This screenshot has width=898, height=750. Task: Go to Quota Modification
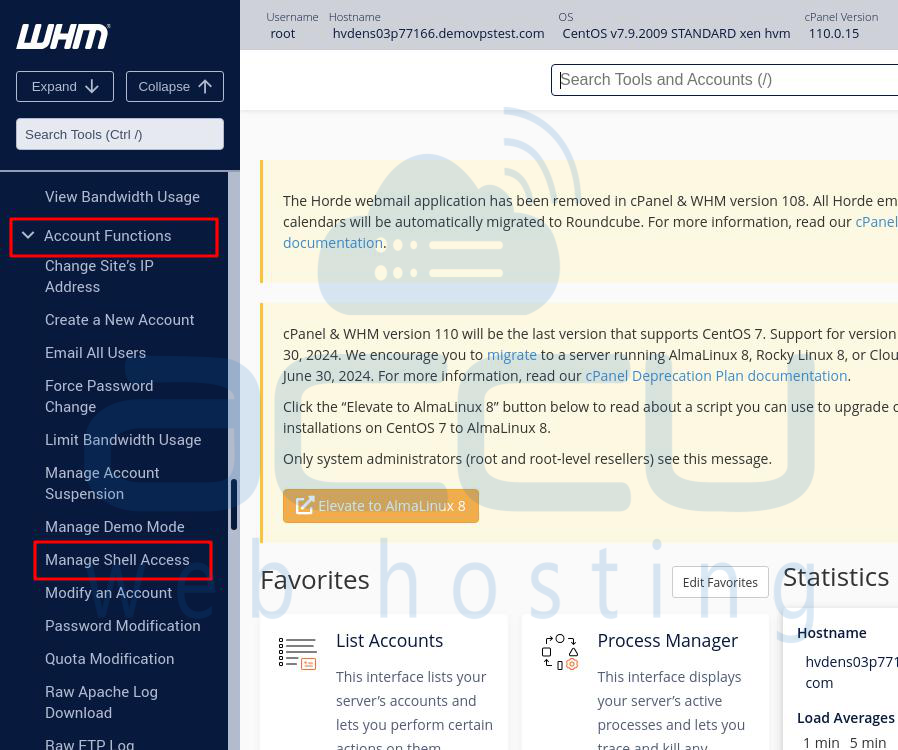110,659
